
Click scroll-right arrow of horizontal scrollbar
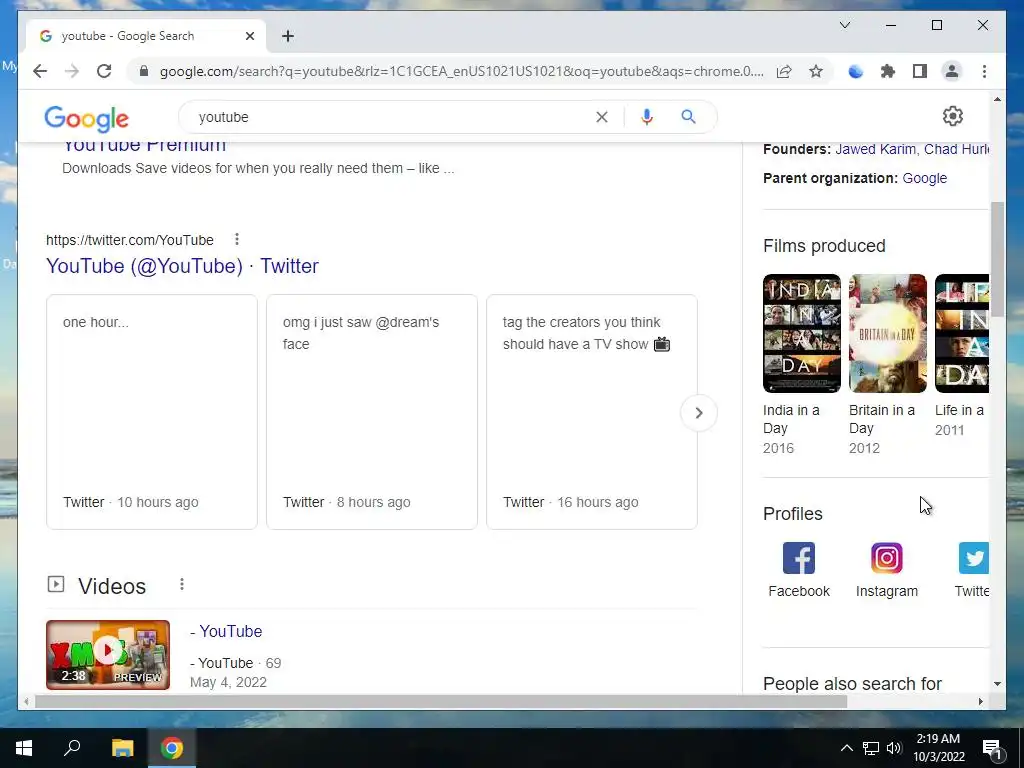(x=980, y=701)
